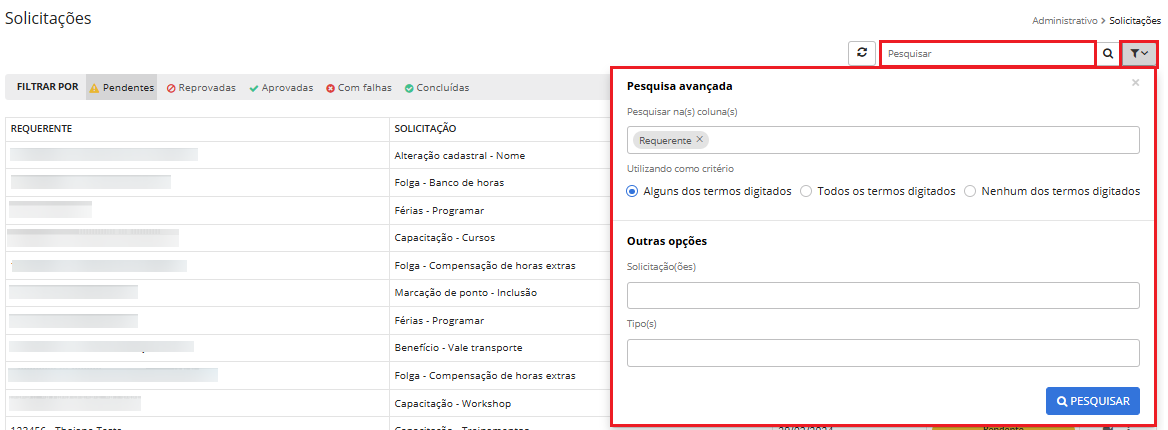Filter by Reprovadas status
The width and height of the screenshot is (1168, 430).
tap(201, 87)
